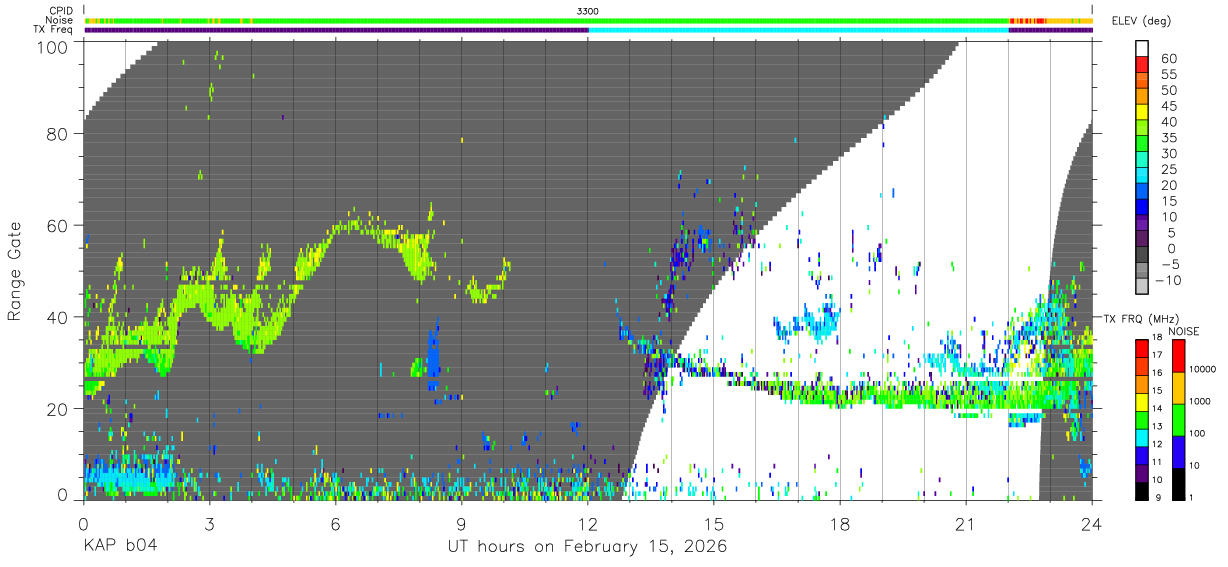Select the 24 tick on UT hours axis
This screenshot has height=567, width=1228.
click(x=1092, y=522)
